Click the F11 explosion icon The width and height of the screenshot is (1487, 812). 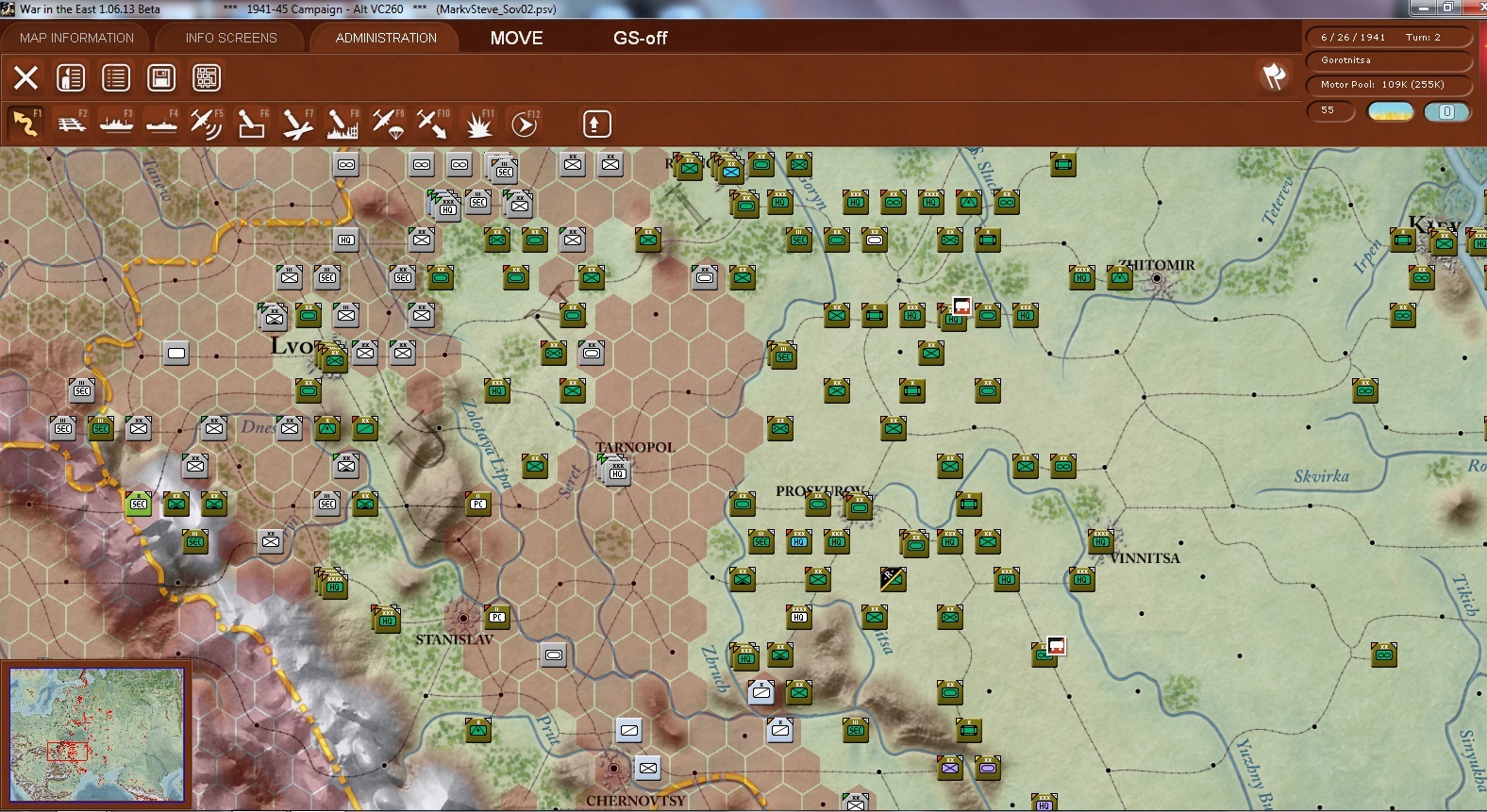coord(478,124)
